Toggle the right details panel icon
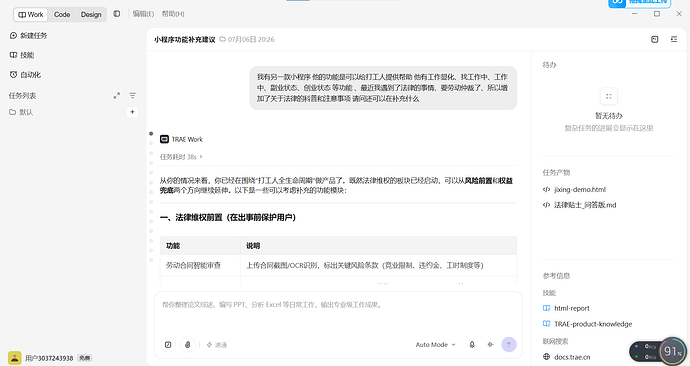This screenshot has height=366, width=690. (674, 39)
